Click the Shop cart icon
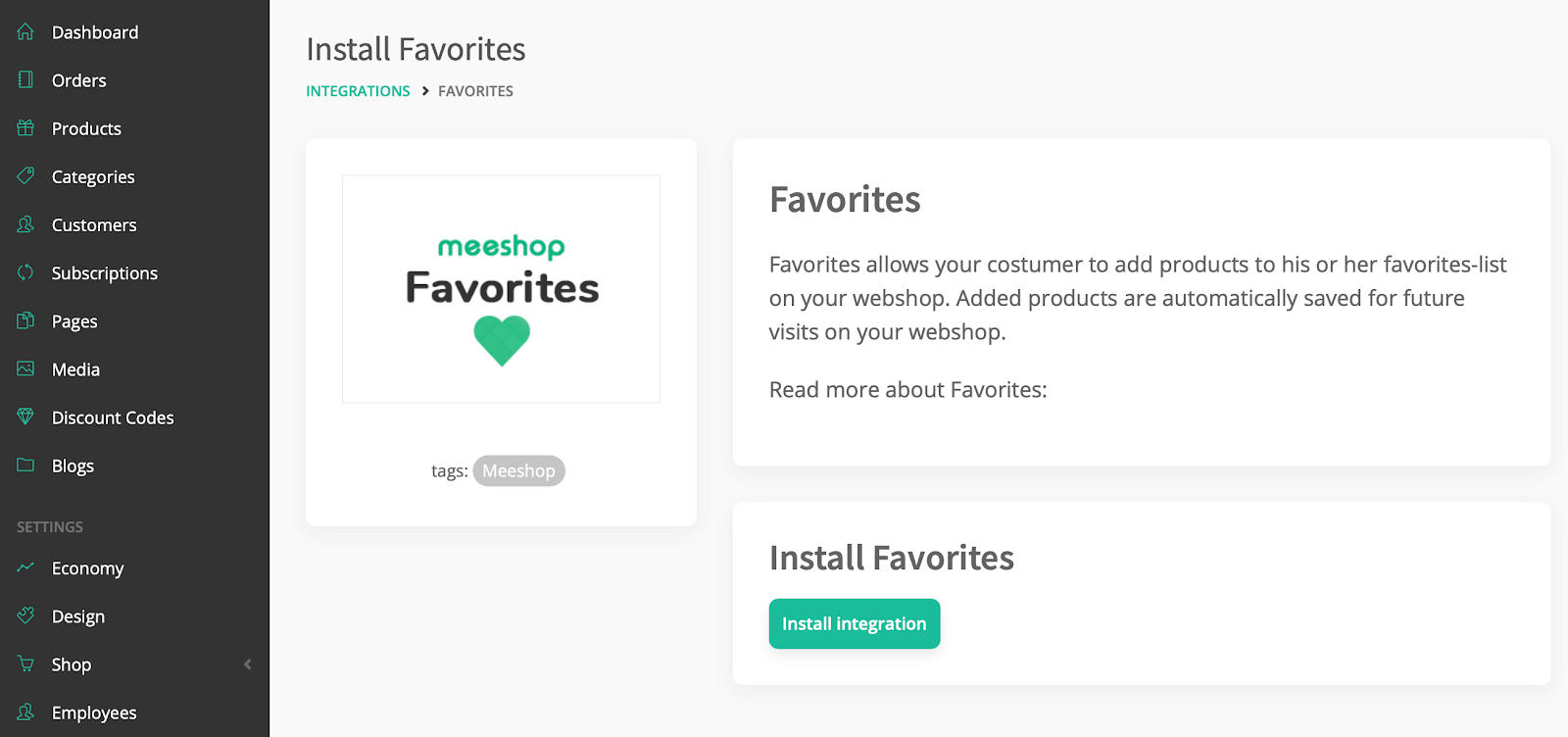The width and height of the screenshot is (1568, 737). coord(25,663)
